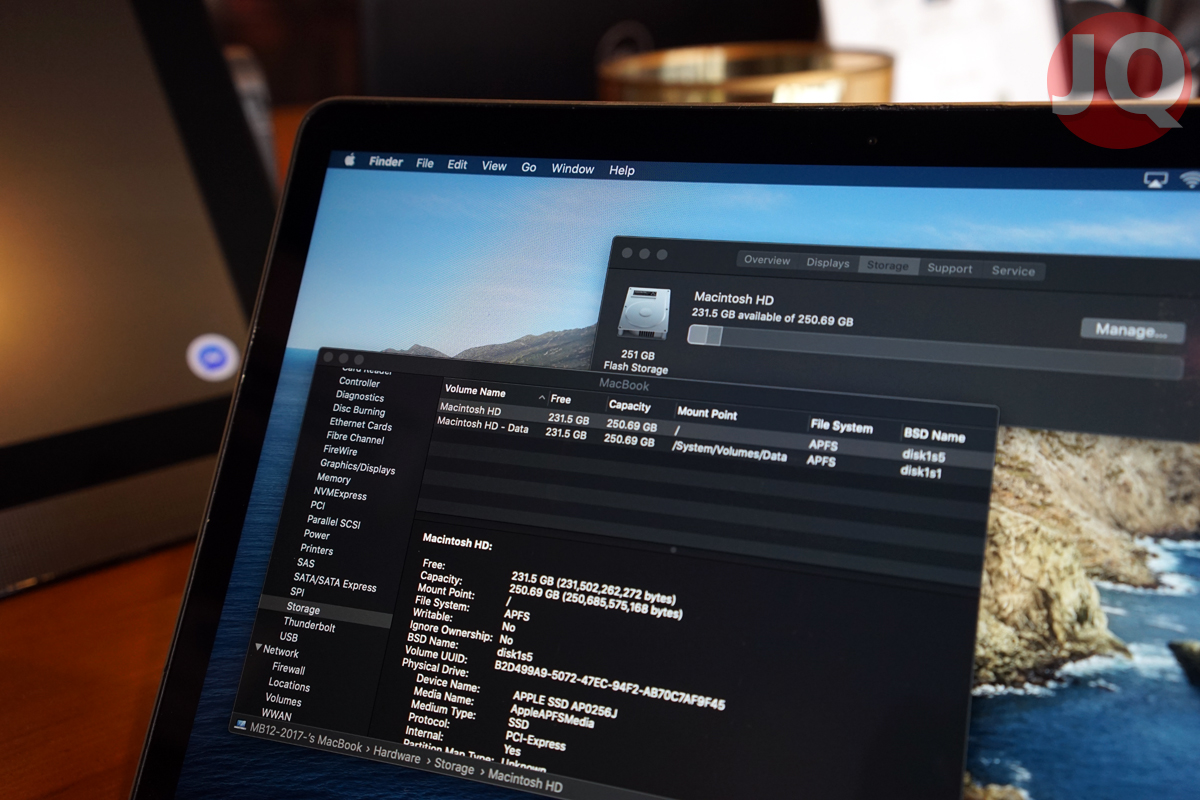This screenshot has height=800, width=1200.
Task: Switch to the Displays tab
Action: (x=828, y=263)
